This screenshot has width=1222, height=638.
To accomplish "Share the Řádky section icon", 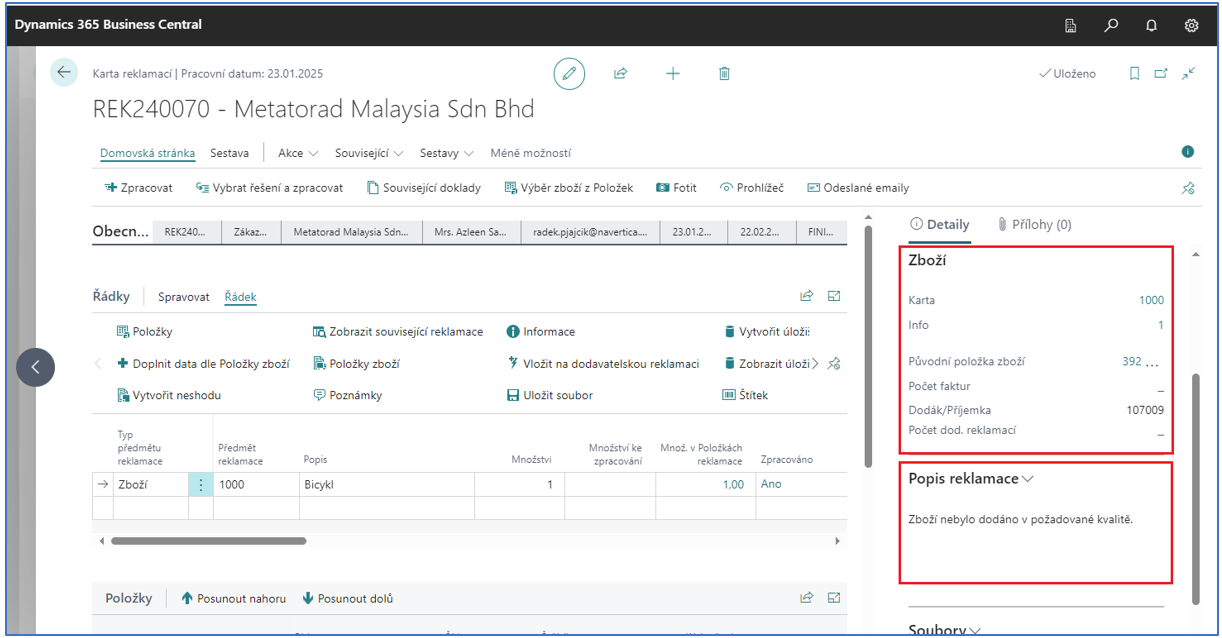I will coord(807,296).
